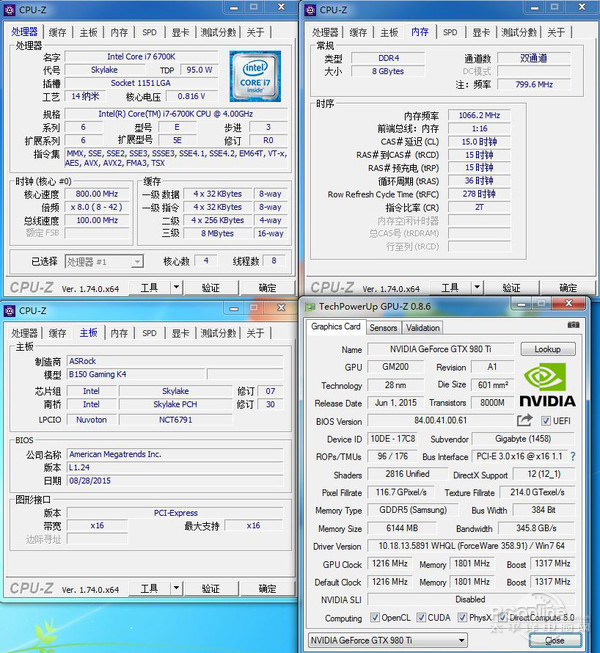The height and width of the screenshot is (653, 600).
Task: Click the 345.8 GB/s bandwidth value
Action: tap(536, 528)
